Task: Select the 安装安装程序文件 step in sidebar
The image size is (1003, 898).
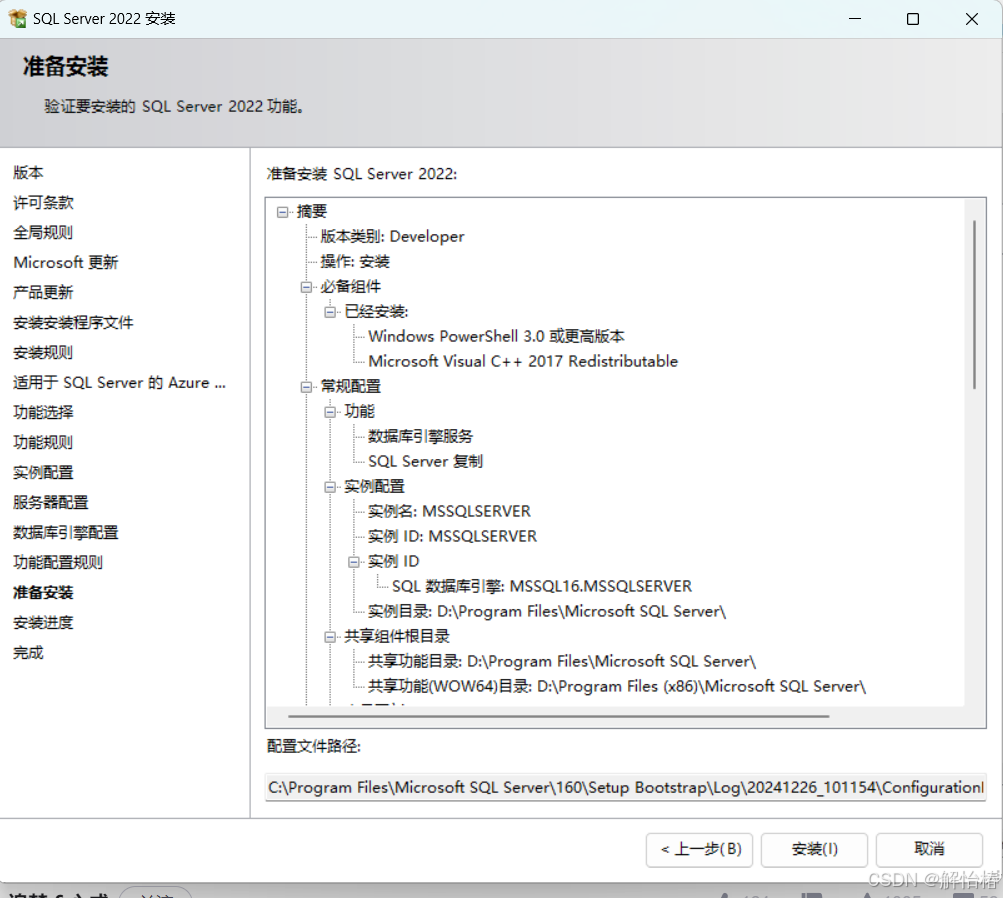Action: click(73, 323)
